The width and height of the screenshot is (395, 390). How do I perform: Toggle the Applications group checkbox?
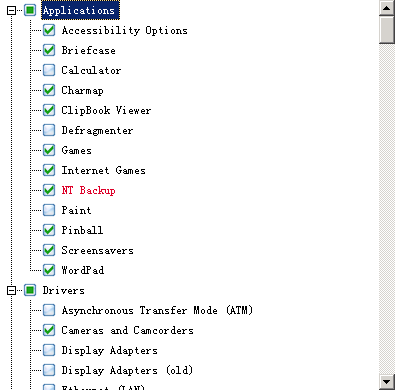[30, 10]
